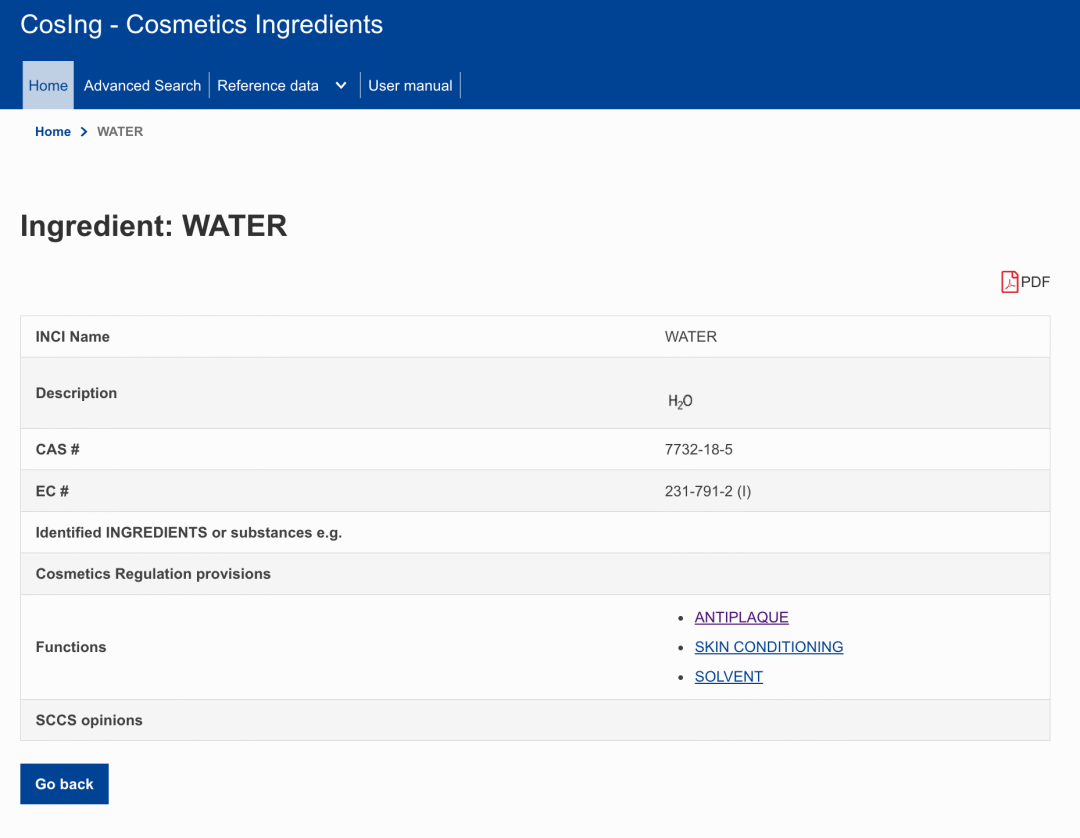Open the Home tab in the navigation bar
1080x838 pixels.
pos(48,86)
